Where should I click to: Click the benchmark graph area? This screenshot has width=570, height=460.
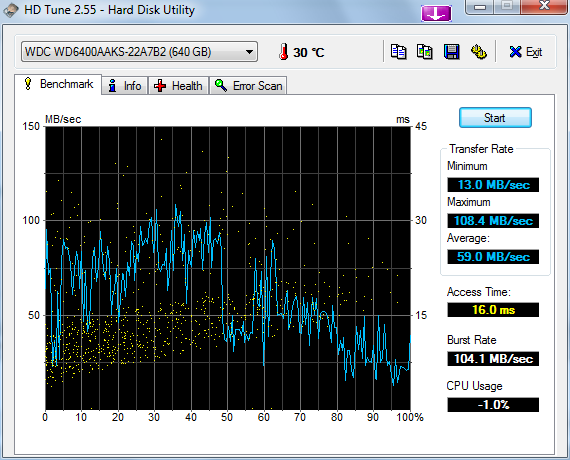pyautogui.click(x=228, y=268)
